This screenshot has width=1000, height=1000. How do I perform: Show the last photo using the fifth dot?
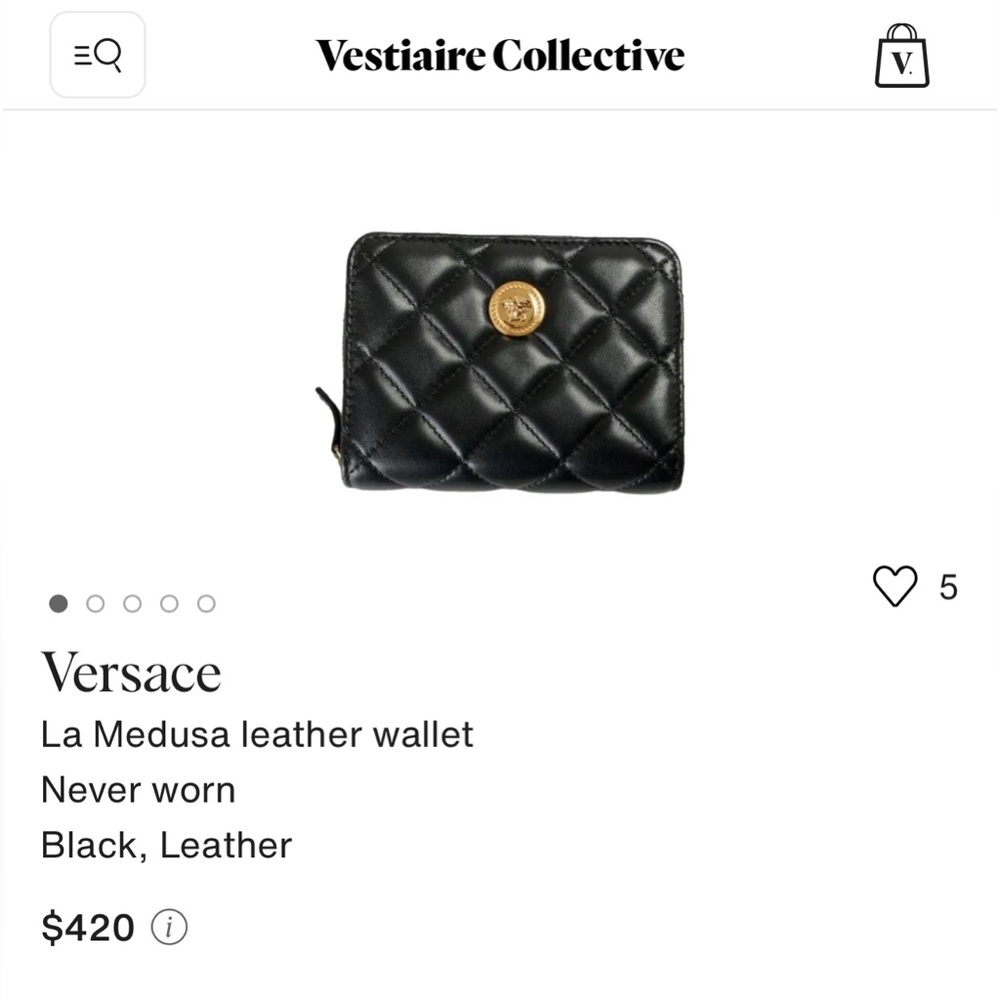point(207,603)
